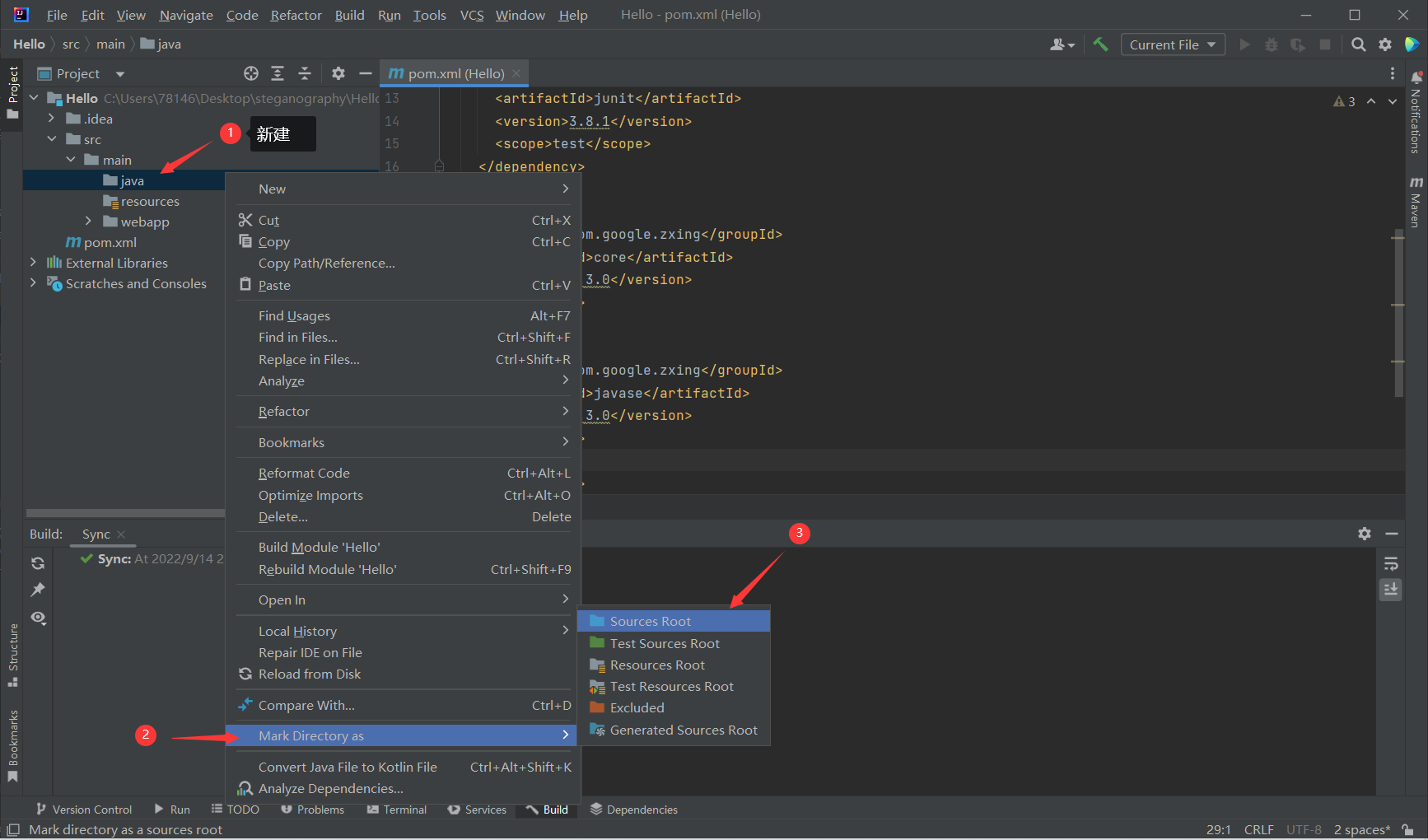The image size is (1428, 840).
Task: Open IDE settings gear in top toolbar
Action: 1385,44
